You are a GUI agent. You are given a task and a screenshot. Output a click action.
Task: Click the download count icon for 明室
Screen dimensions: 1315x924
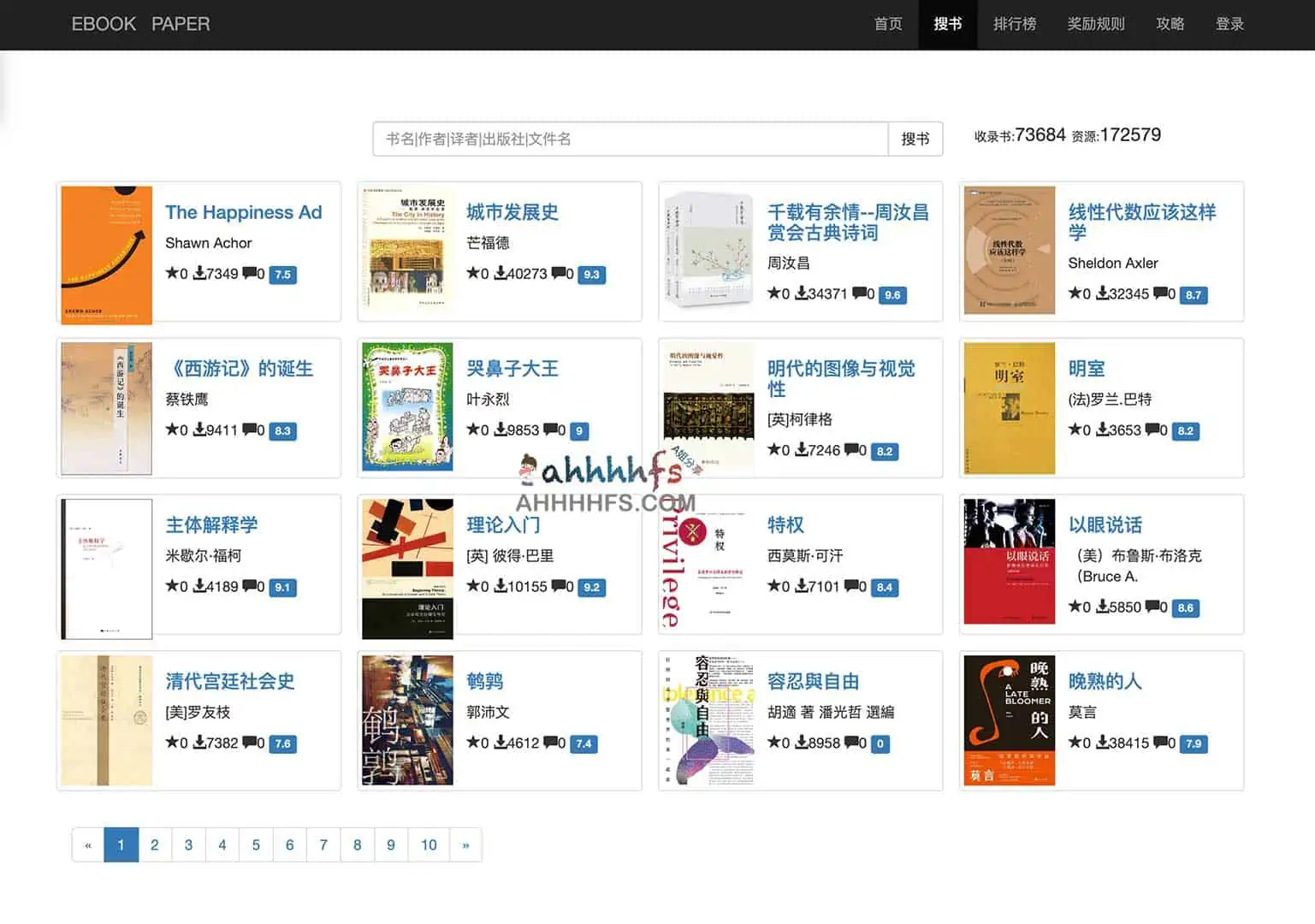pyautogui.click(x=1101, y=430)
